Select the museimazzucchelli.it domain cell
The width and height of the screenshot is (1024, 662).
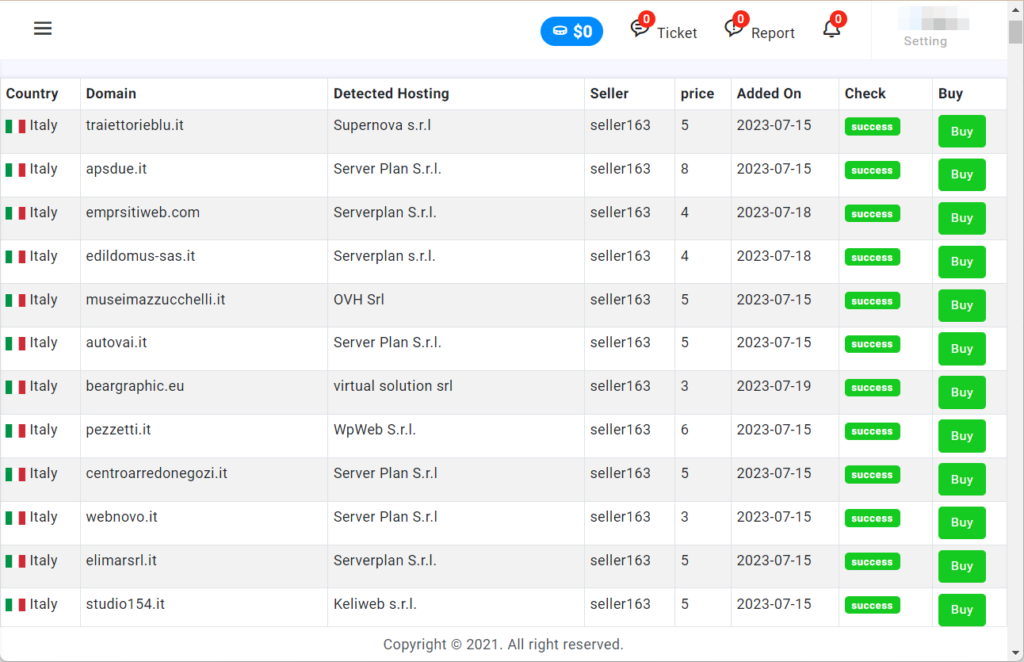click(155, 300)
